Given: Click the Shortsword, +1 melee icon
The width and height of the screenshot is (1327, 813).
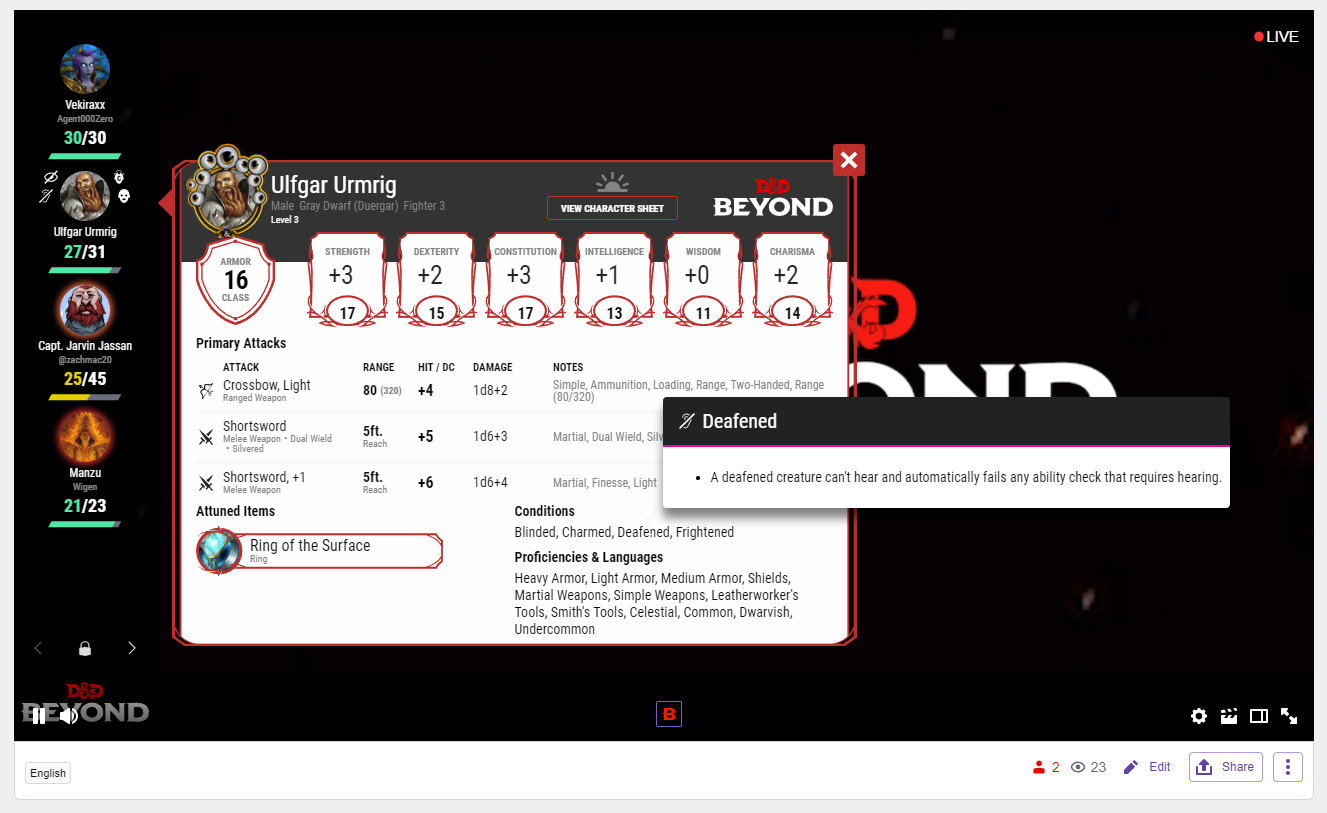Looking at the screenshot, I should (x=206, y=484).
